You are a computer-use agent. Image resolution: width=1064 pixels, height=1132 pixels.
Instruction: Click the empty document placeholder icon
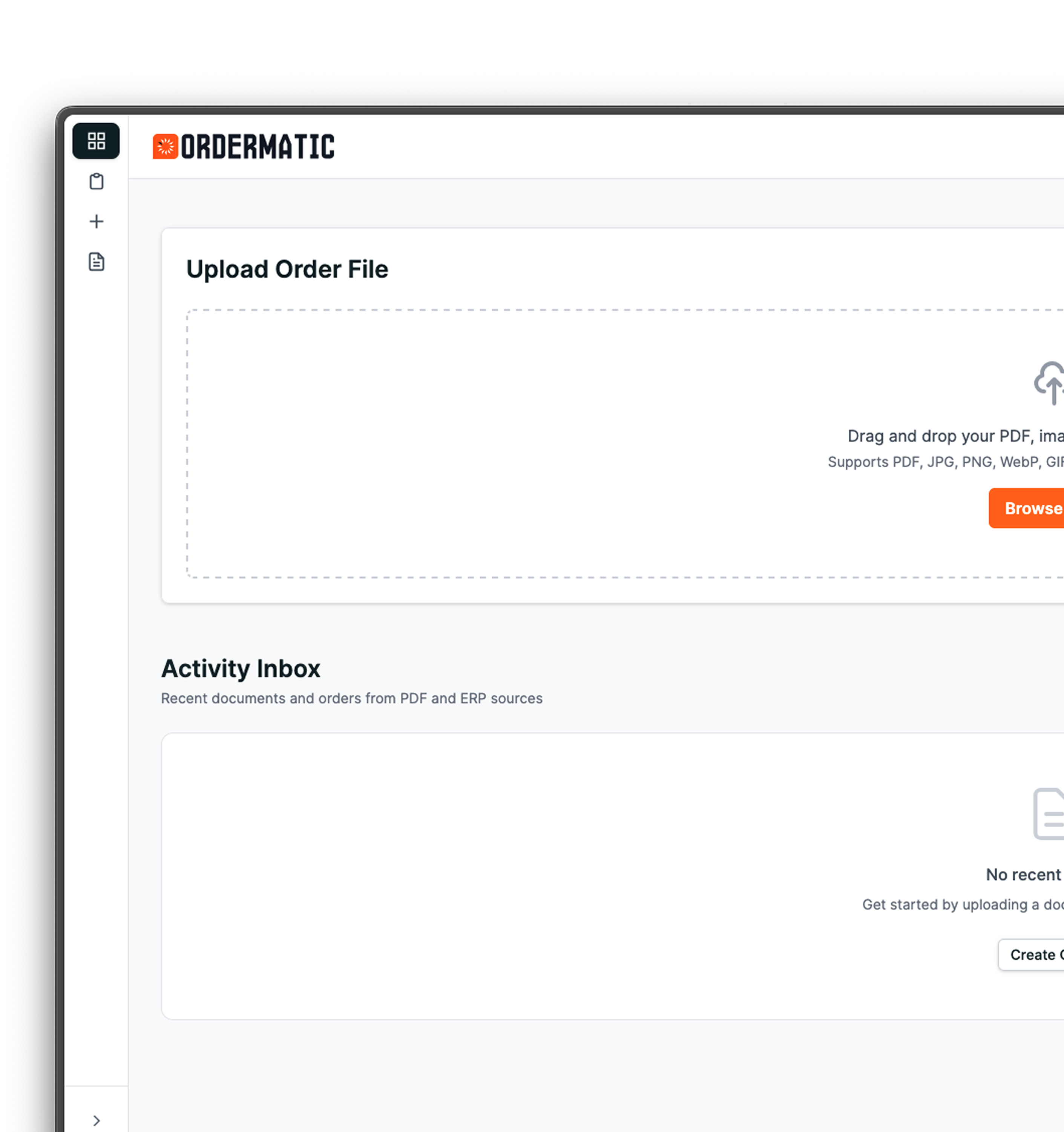1050,814
